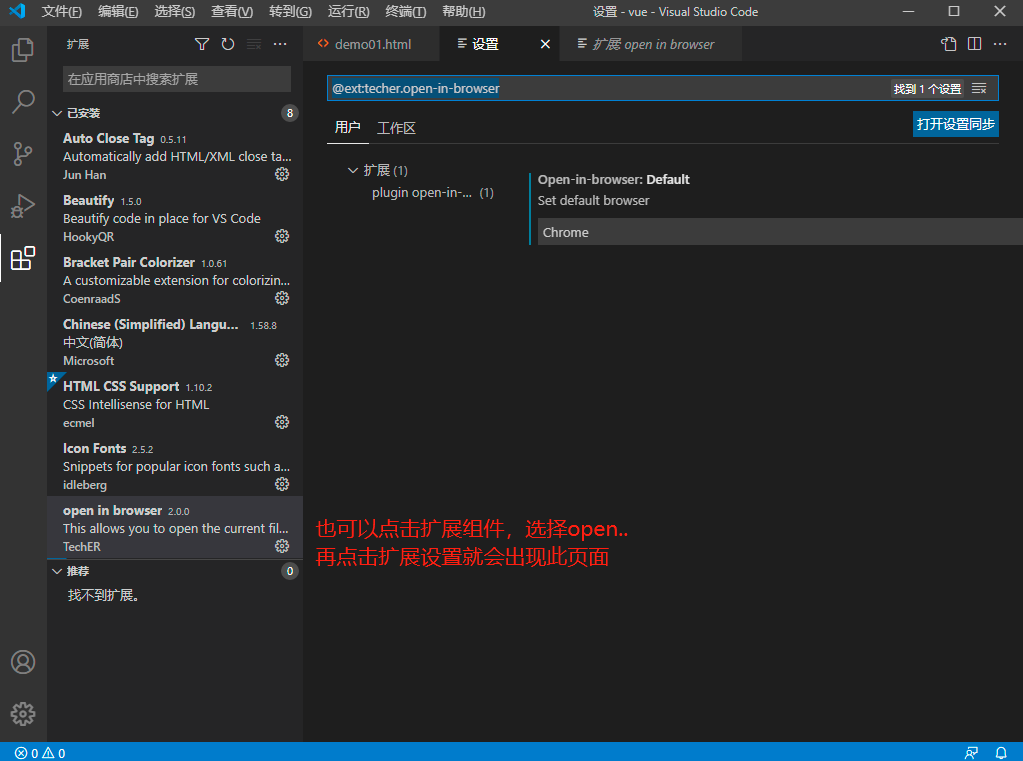Screen dimensions: 1023x761
Task: Open notifications bell in status bar
Action: coord(1001,753)
